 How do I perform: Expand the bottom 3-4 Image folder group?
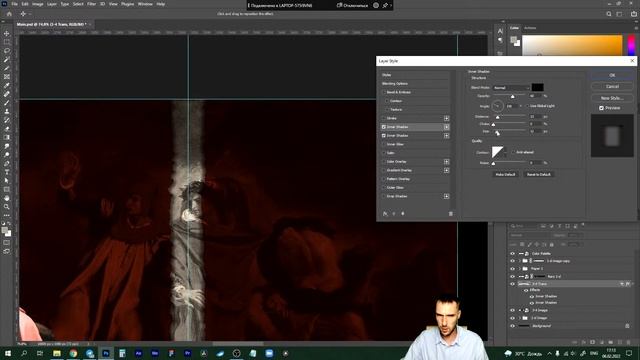(520, 318)
